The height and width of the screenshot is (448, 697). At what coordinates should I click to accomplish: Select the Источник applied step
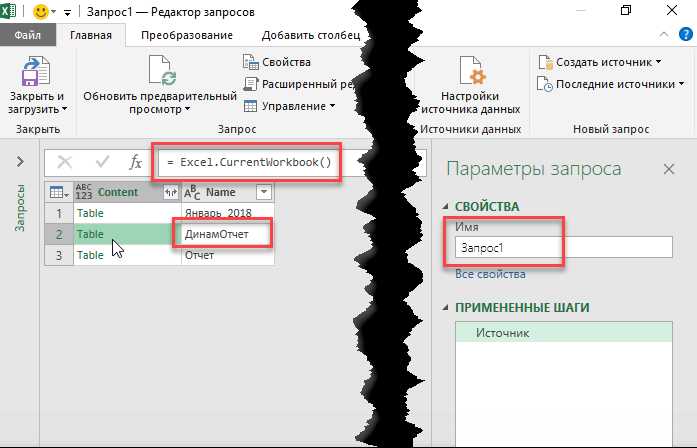564,332
